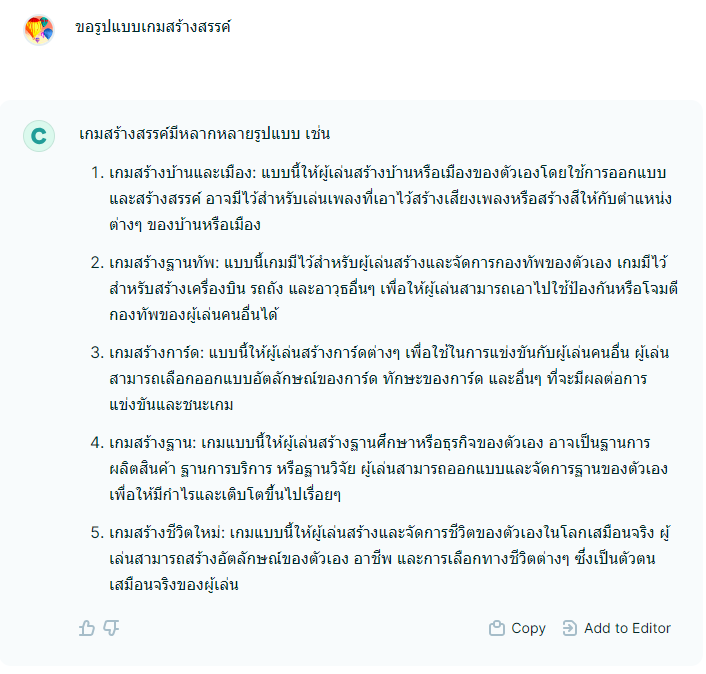Click the line แข่งขันและชนะเกม
This screenshot has height=674, width=706.
point(171,405)
